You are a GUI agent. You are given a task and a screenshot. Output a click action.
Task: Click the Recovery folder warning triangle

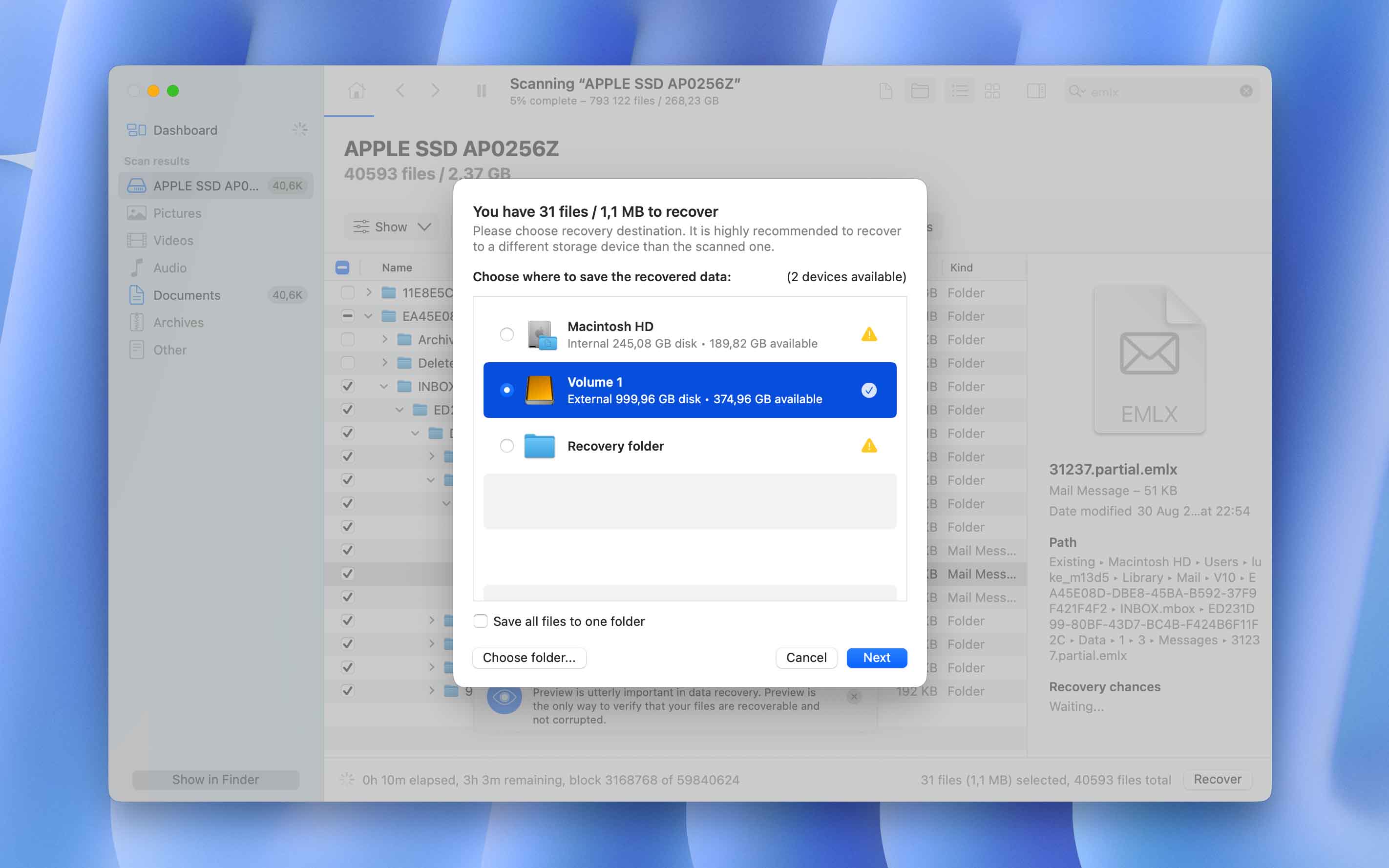click(869, 446)
